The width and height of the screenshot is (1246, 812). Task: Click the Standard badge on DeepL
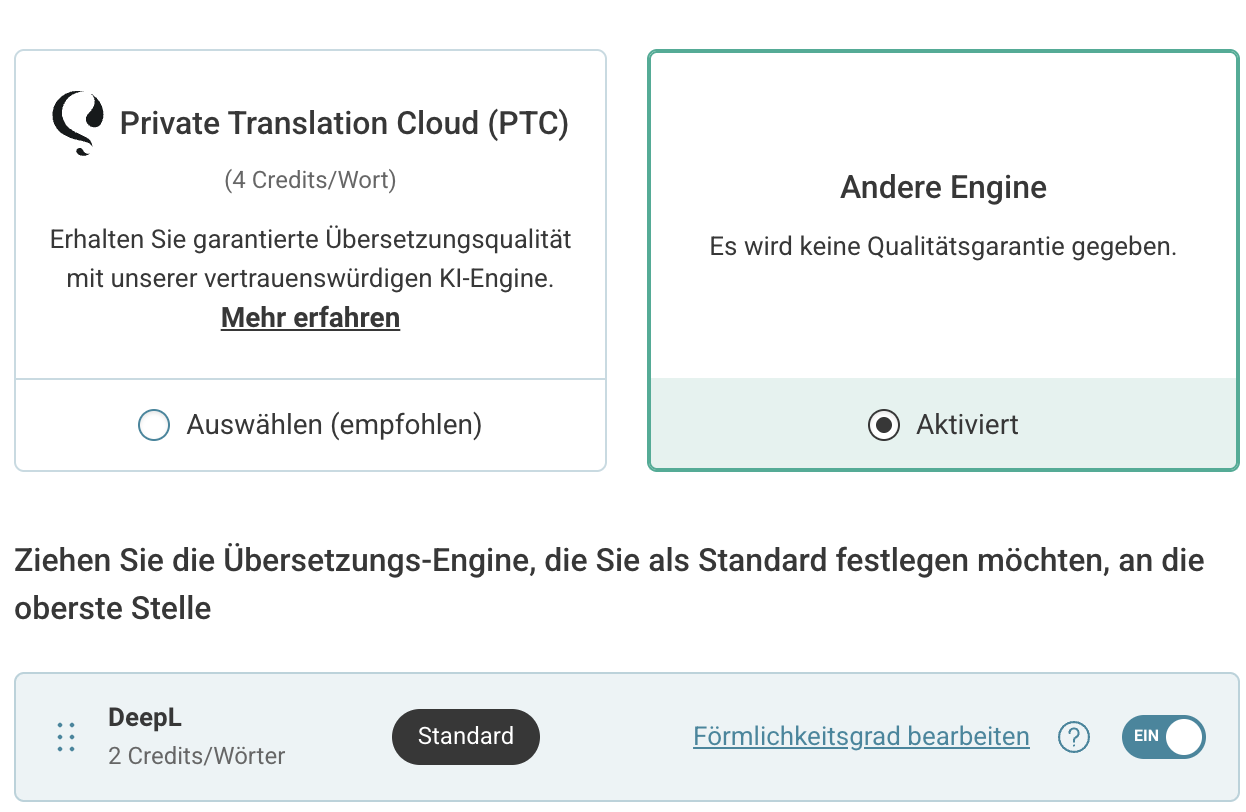465,737
